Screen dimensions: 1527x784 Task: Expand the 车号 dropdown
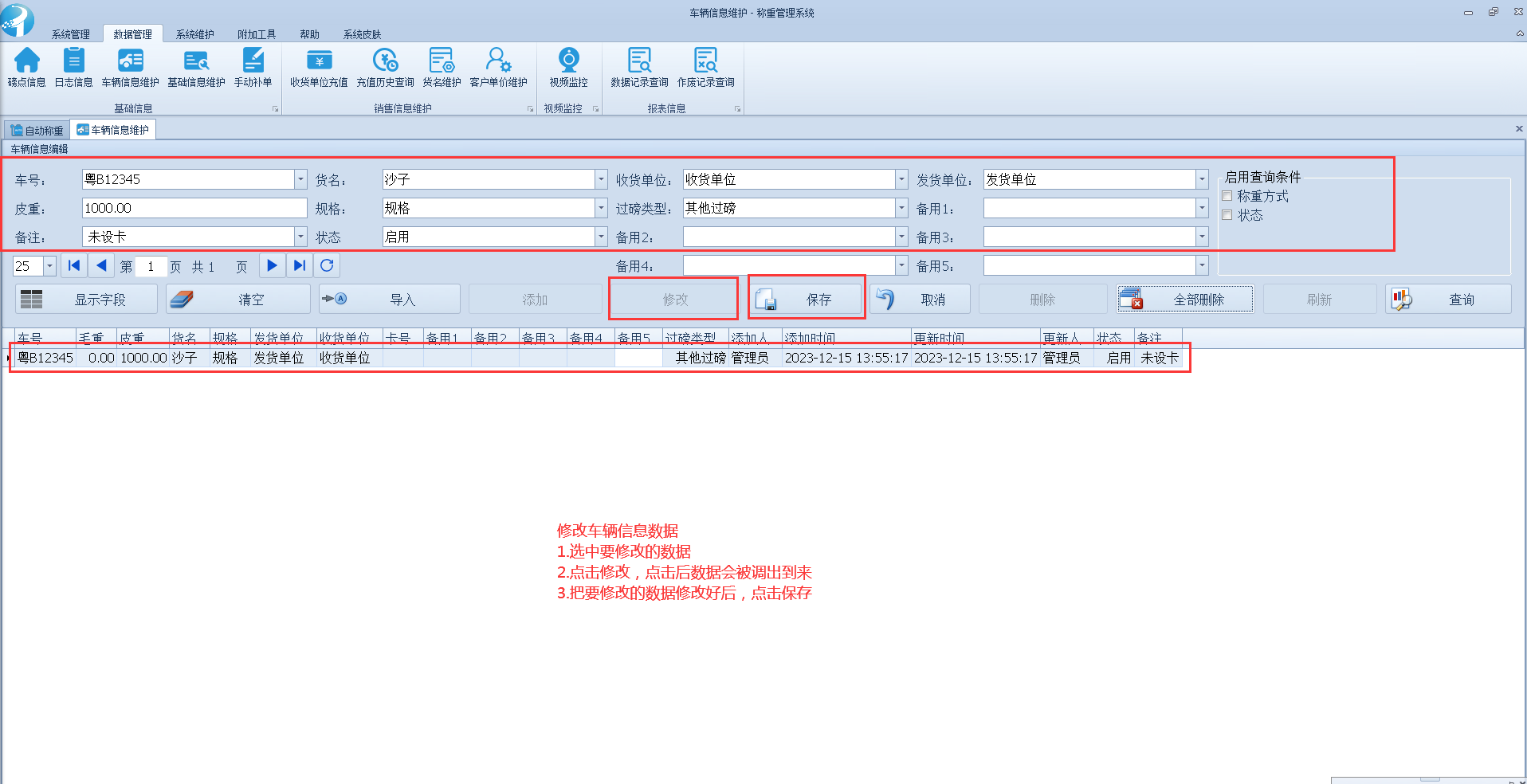click(x=300, y=179)
